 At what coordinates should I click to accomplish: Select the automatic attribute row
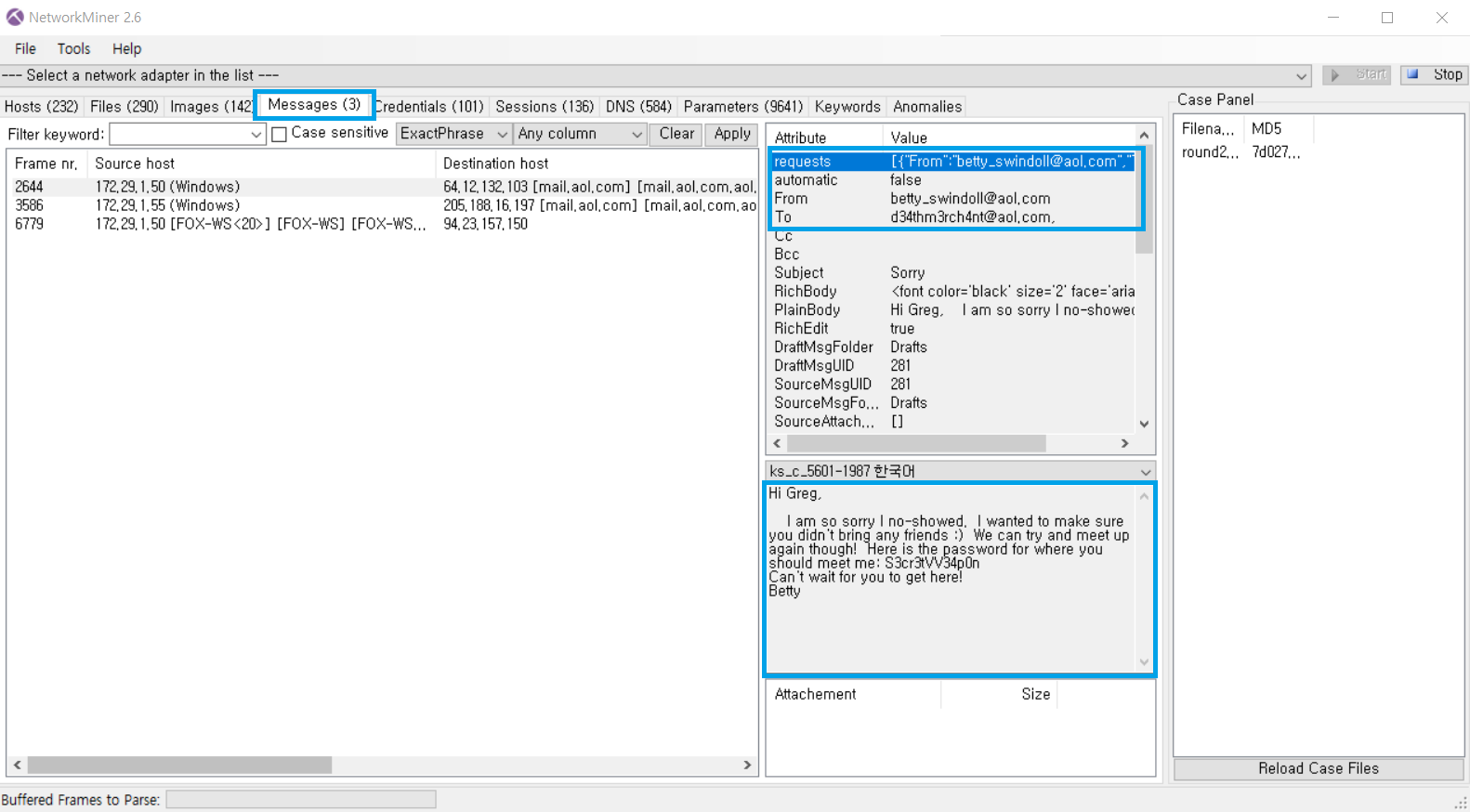[x=952, y=180]
